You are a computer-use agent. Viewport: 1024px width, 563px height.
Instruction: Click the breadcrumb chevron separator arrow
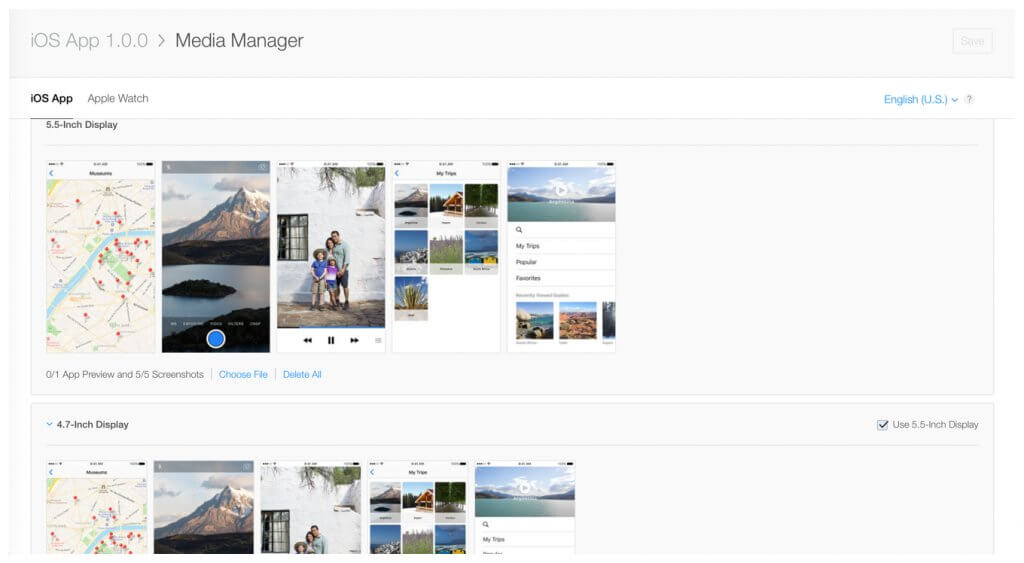161,40
